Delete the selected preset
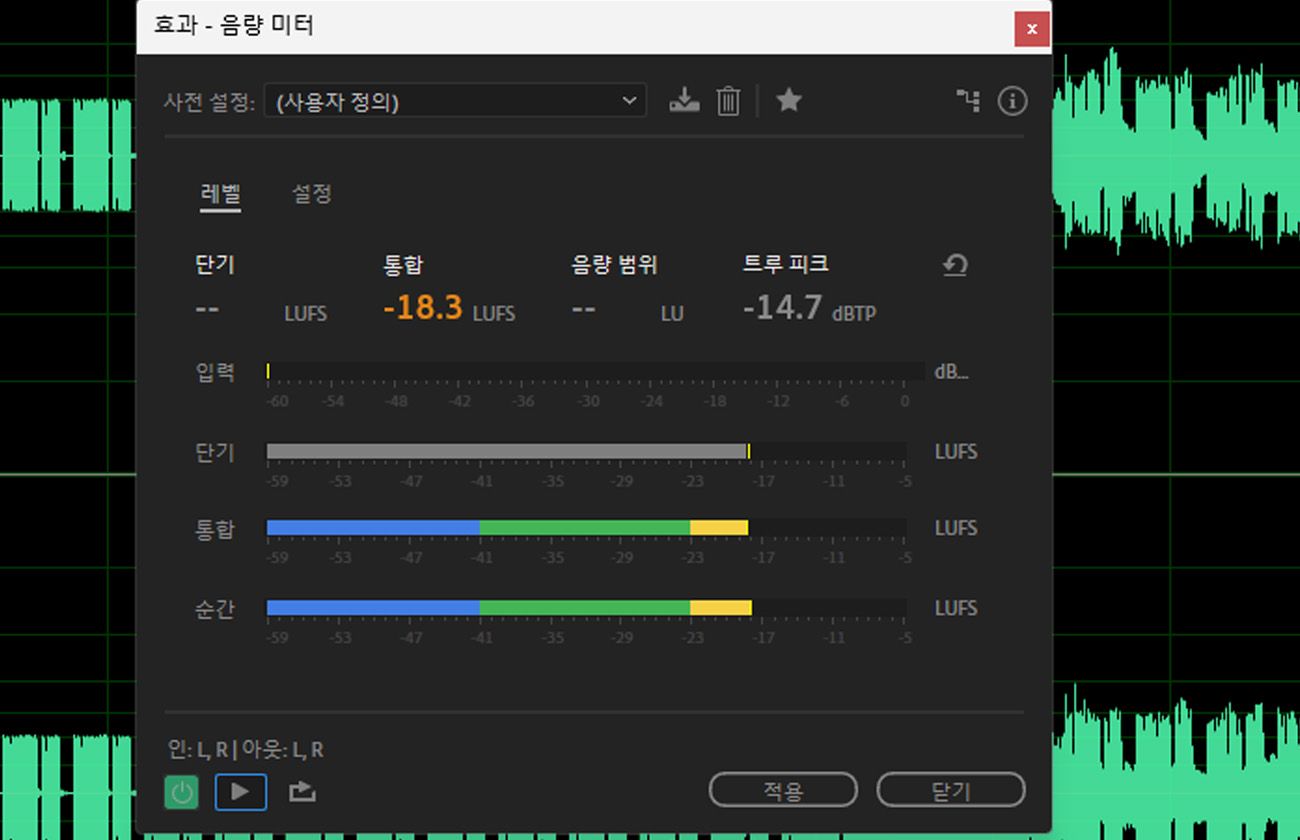This screenshot has width=1300, height=840. click(728, 100)
